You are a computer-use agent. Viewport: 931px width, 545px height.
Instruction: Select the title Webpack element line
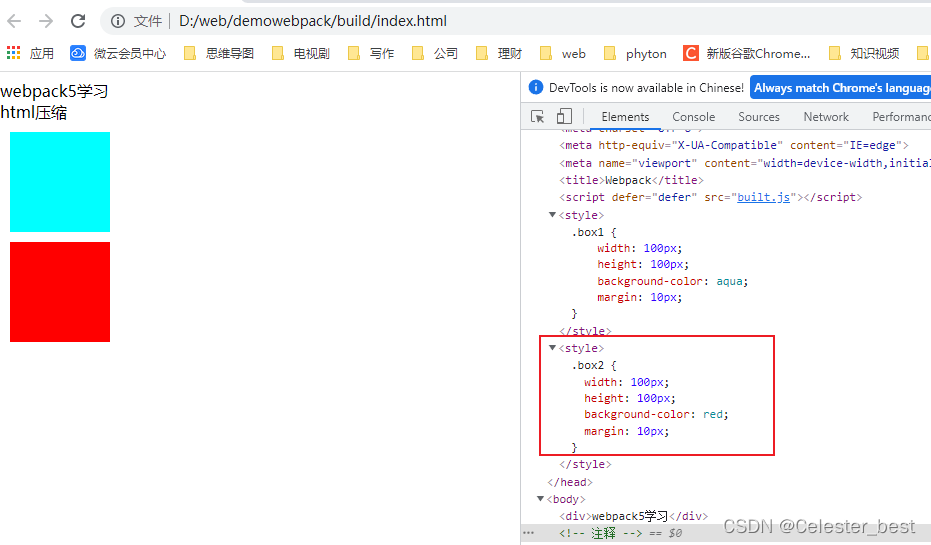[631, 180]
